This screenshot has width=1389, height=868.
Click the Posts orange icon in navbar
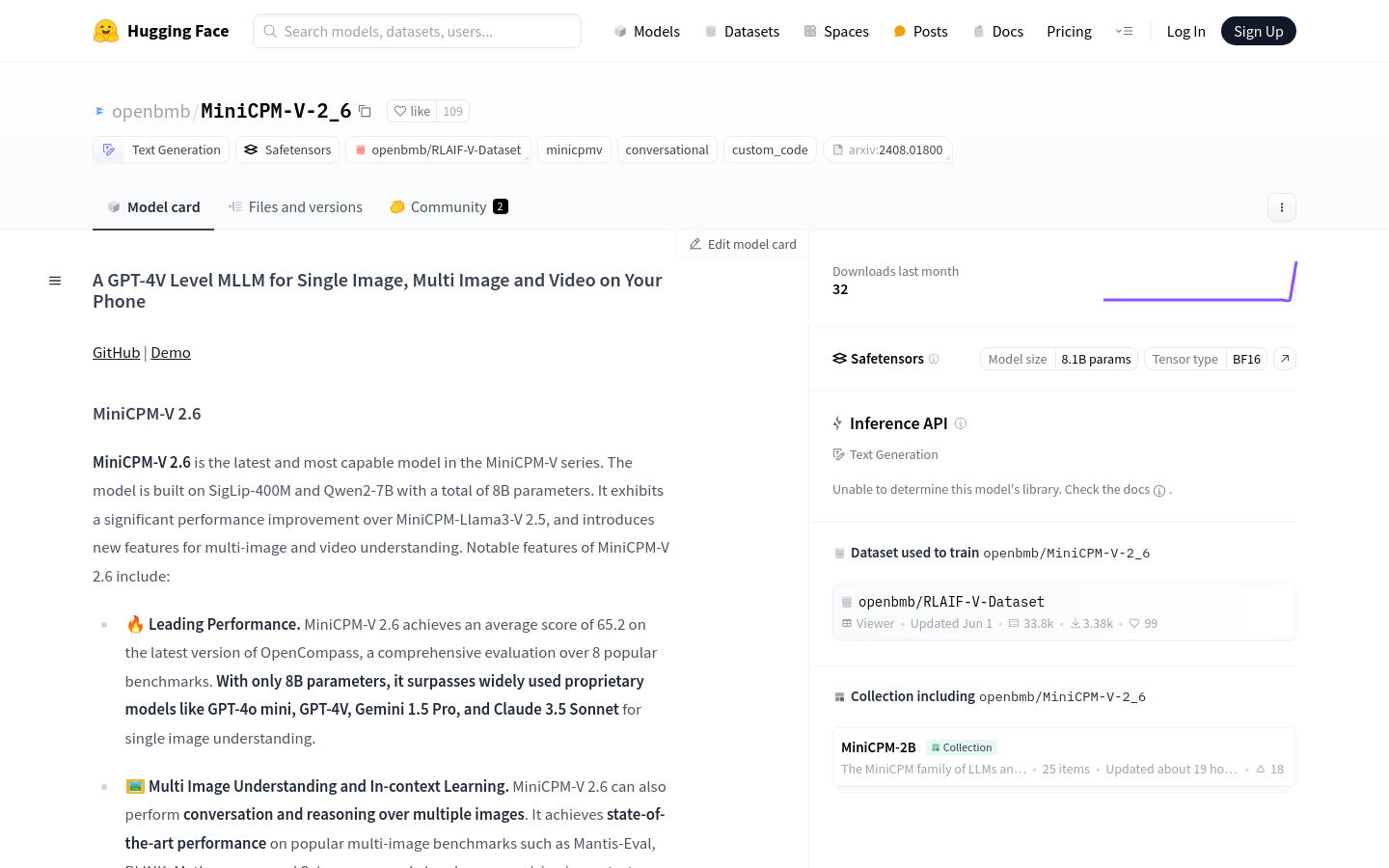coord(900,31)
